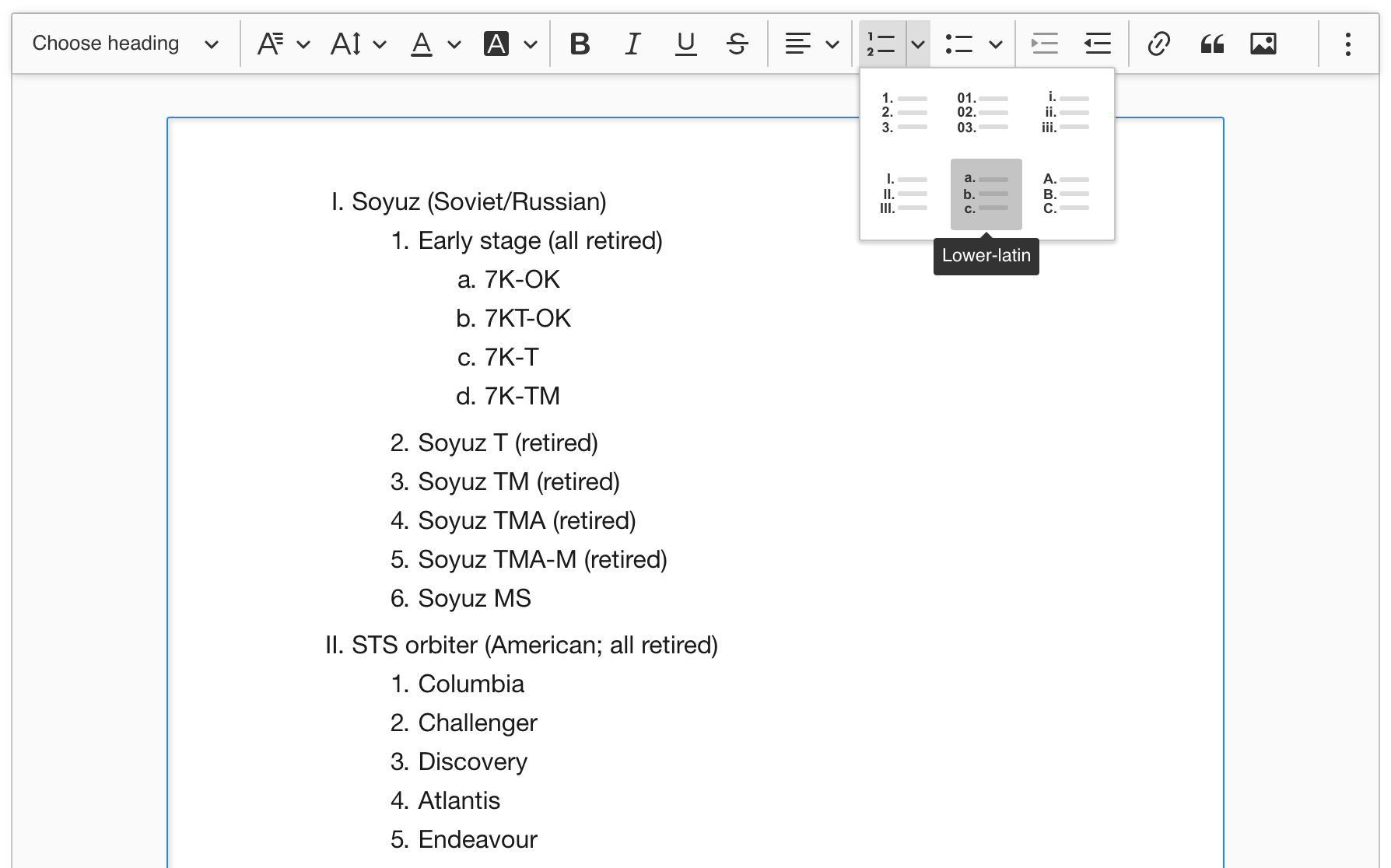Open the bulleted list styles dropdown arrow
This screenshot has width=1391, height=868.
996,44
